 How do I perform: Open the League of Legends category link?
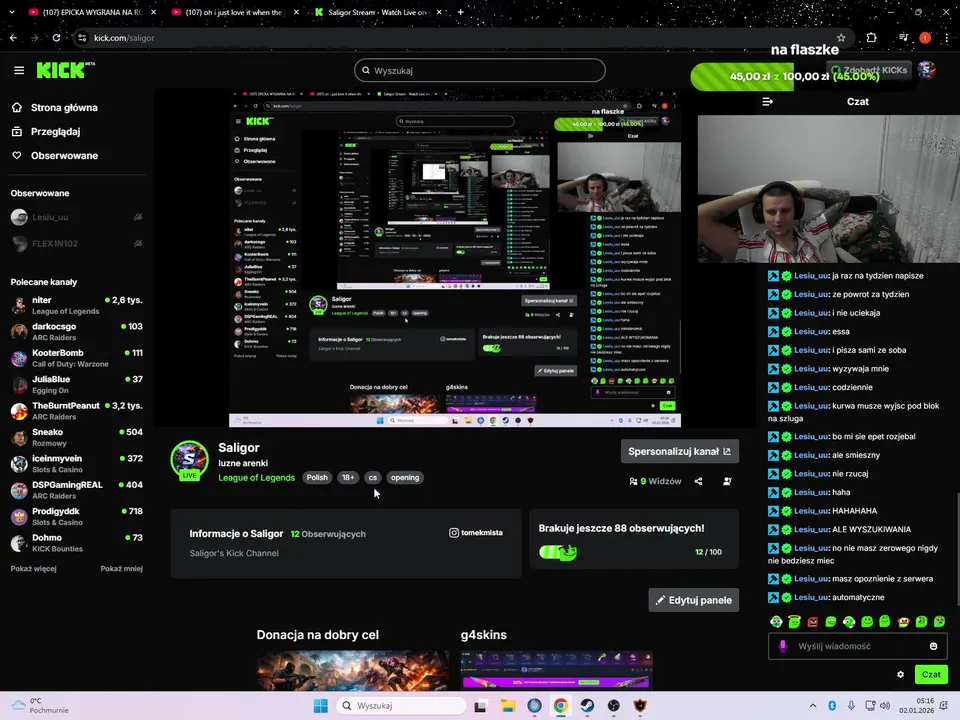click(x=257, y=478)
